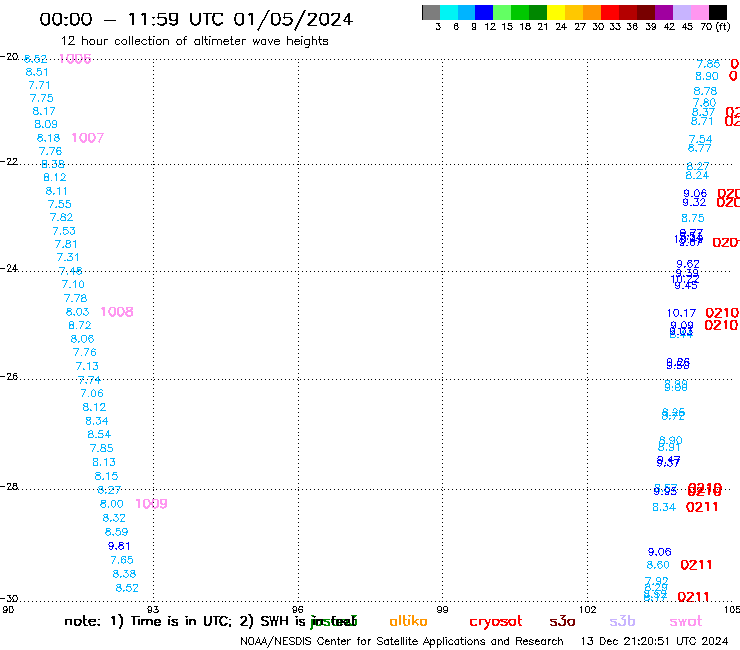The height and width of the screenshot is (650, 740).
Task: Click the yellow swatch above label 24
Action: 556,12
